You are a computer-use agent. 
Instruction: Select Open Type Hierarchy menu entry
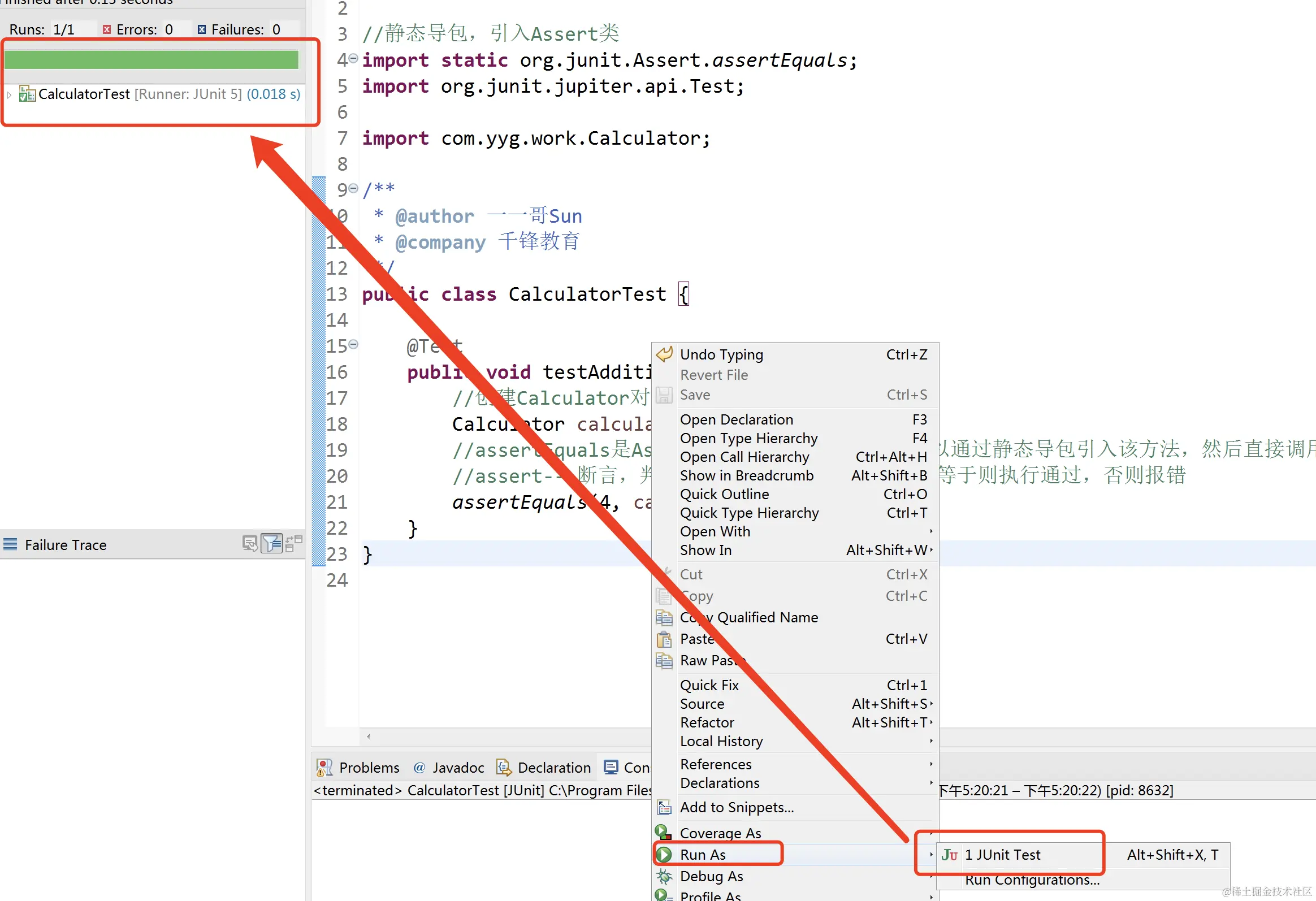[x=795, y=438]
